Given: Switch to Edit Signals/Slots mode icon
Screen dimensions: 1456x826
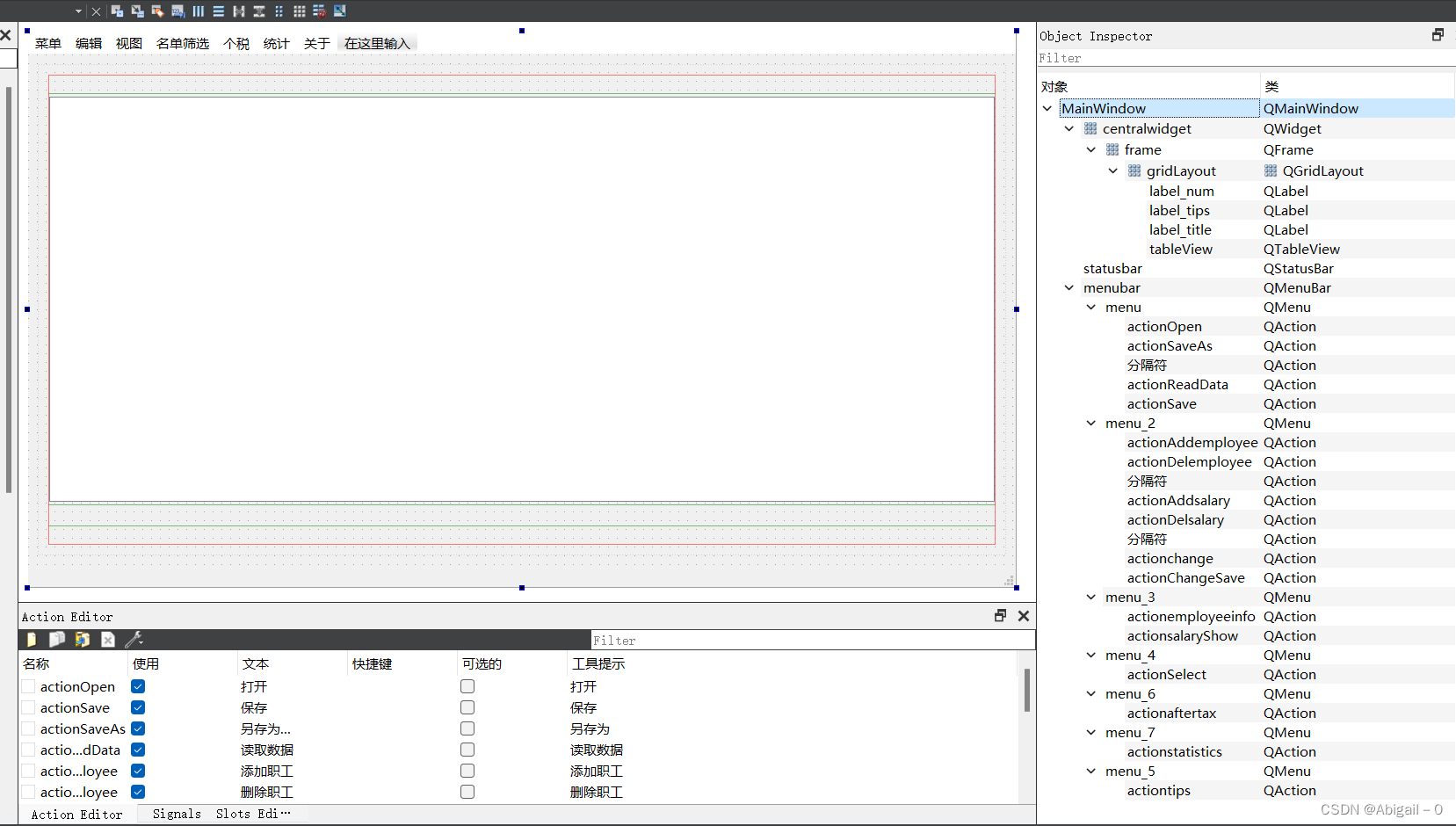Looking at the screenshot, I should coord(137,11).
